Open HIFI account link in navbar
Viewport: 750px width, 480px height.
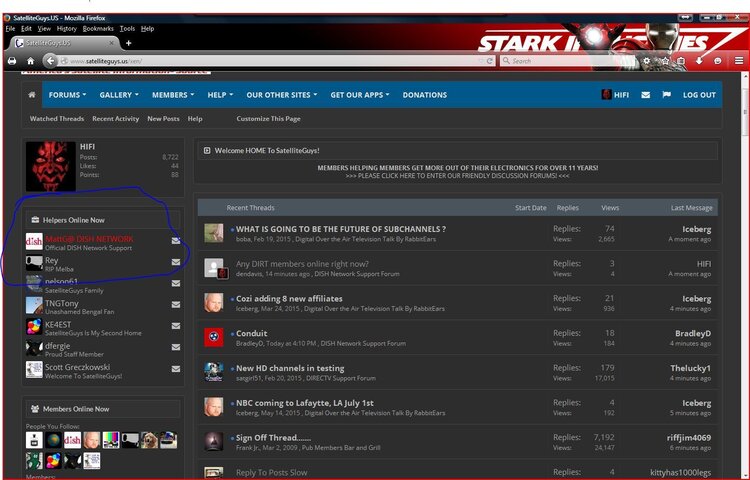pos(615,95)
